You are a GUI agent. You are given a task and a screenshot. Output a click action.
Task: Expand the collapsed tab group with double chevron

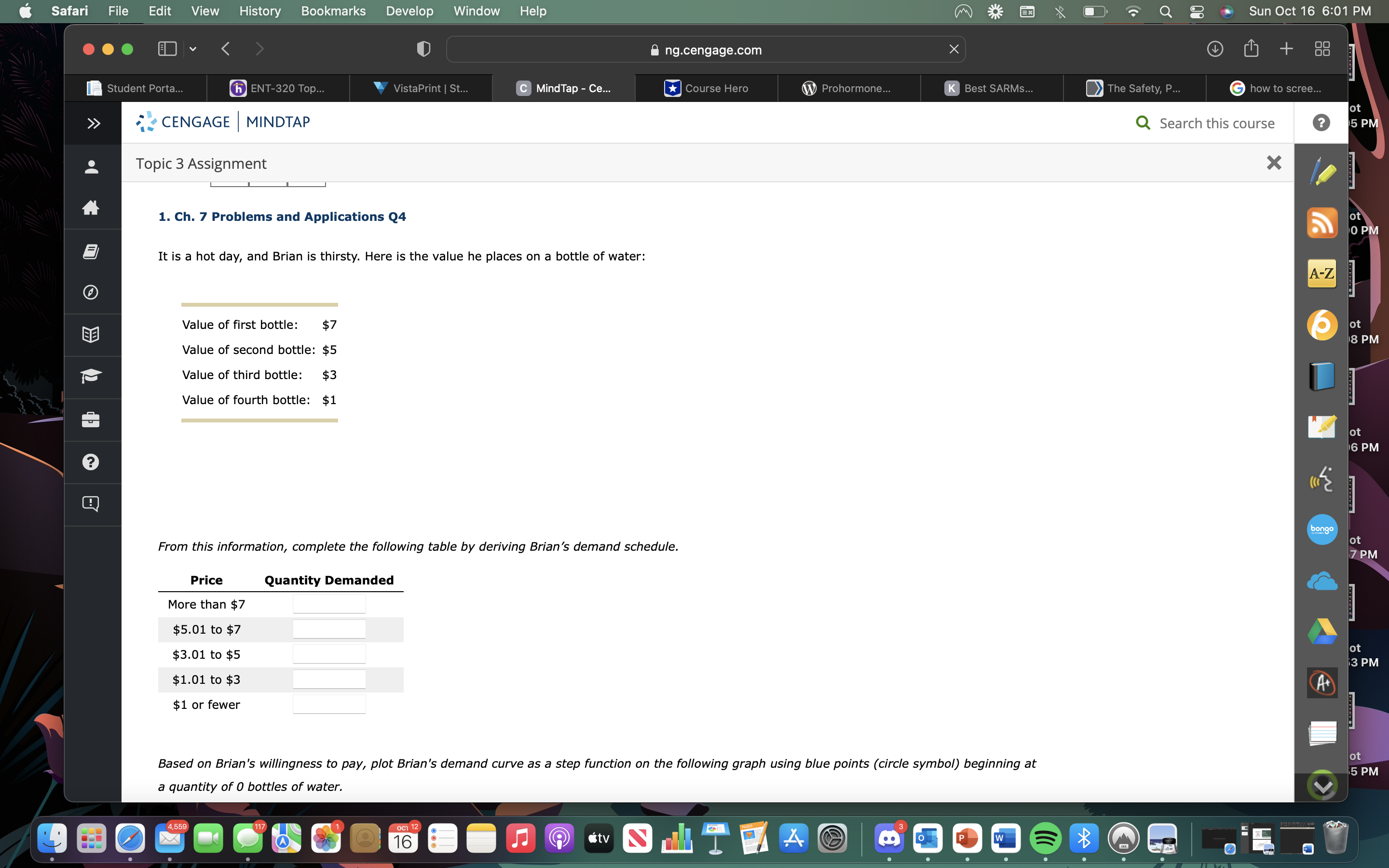coord(94,122)
